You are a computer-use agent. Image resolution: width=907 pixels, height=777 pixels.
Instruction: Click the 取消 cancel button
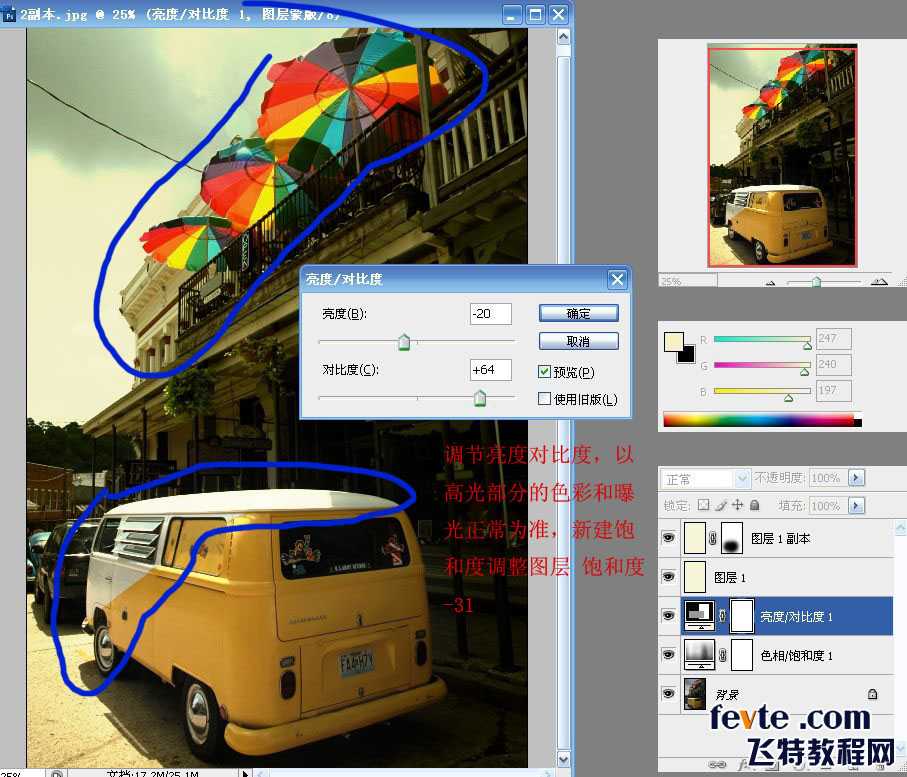point(578,341)
